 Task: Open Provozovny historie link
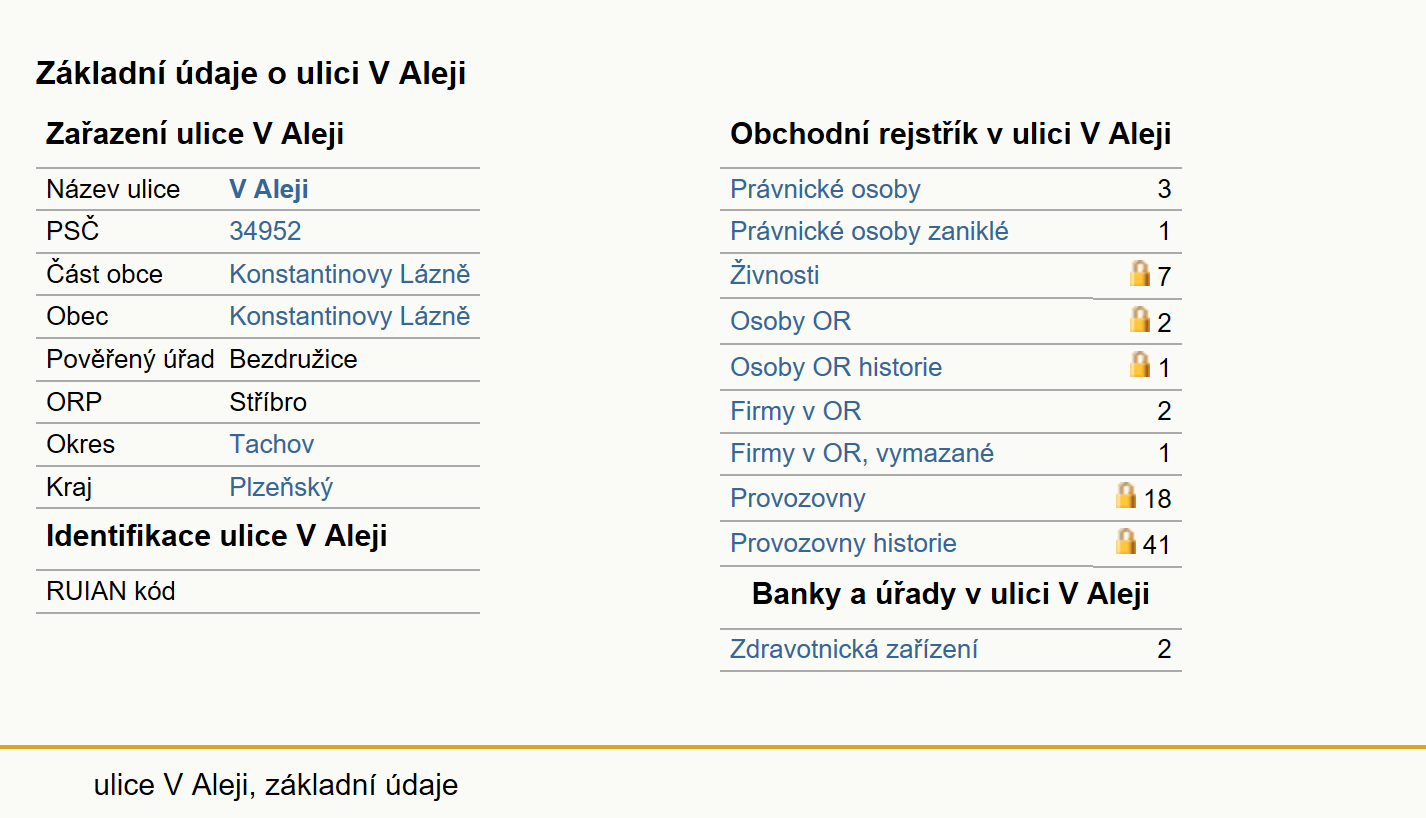point(843,543)
